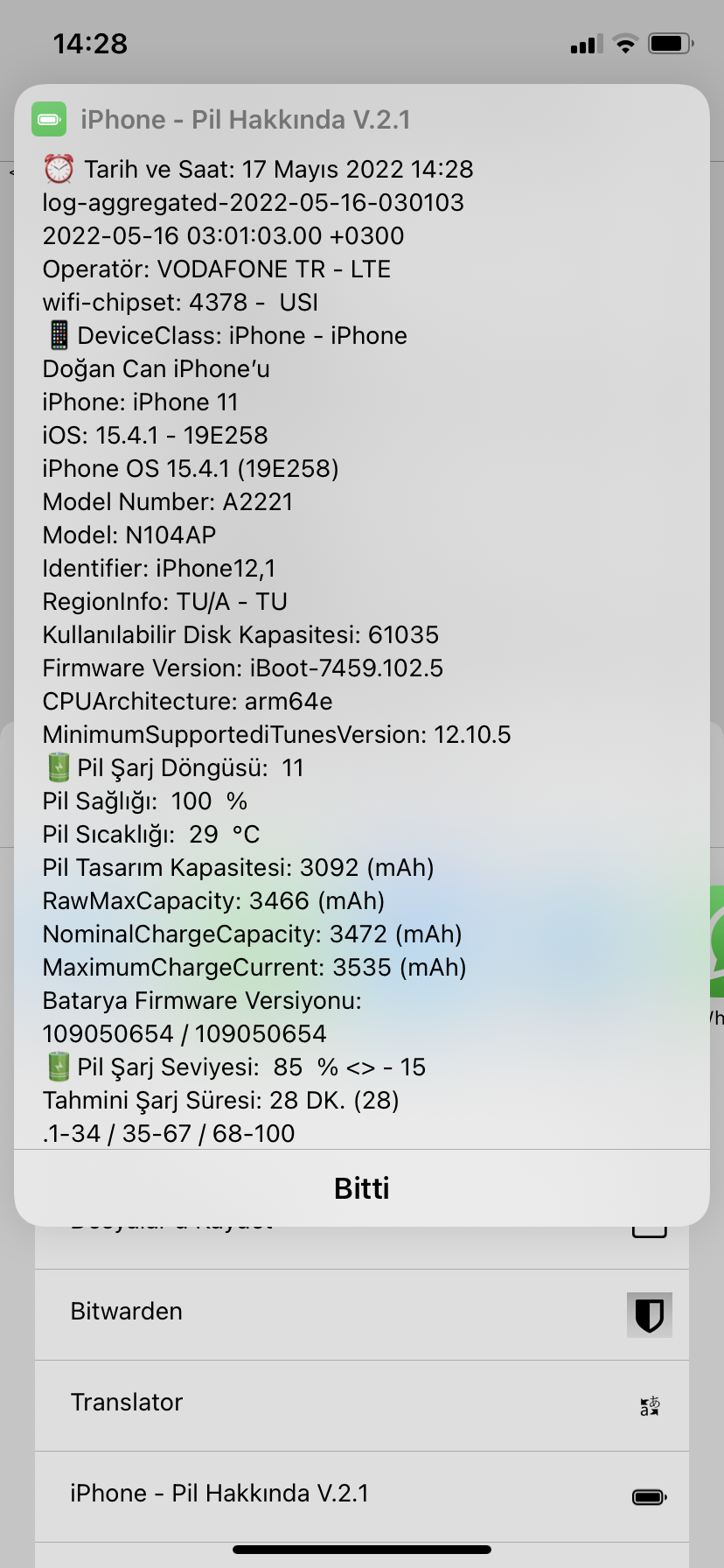Run iPhone - Pil Hakkında V.2.1 share action
Viewport: 724px width, 1568px height.
[362, 1496]
